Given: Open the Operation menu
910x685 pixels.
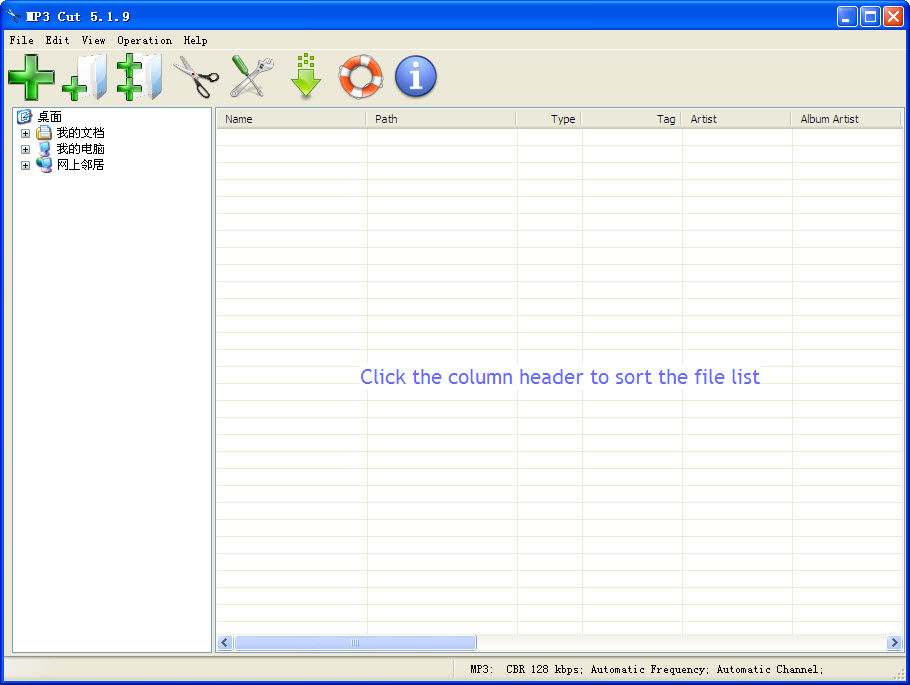Looking at the screenshot, I should coord(145,40).
